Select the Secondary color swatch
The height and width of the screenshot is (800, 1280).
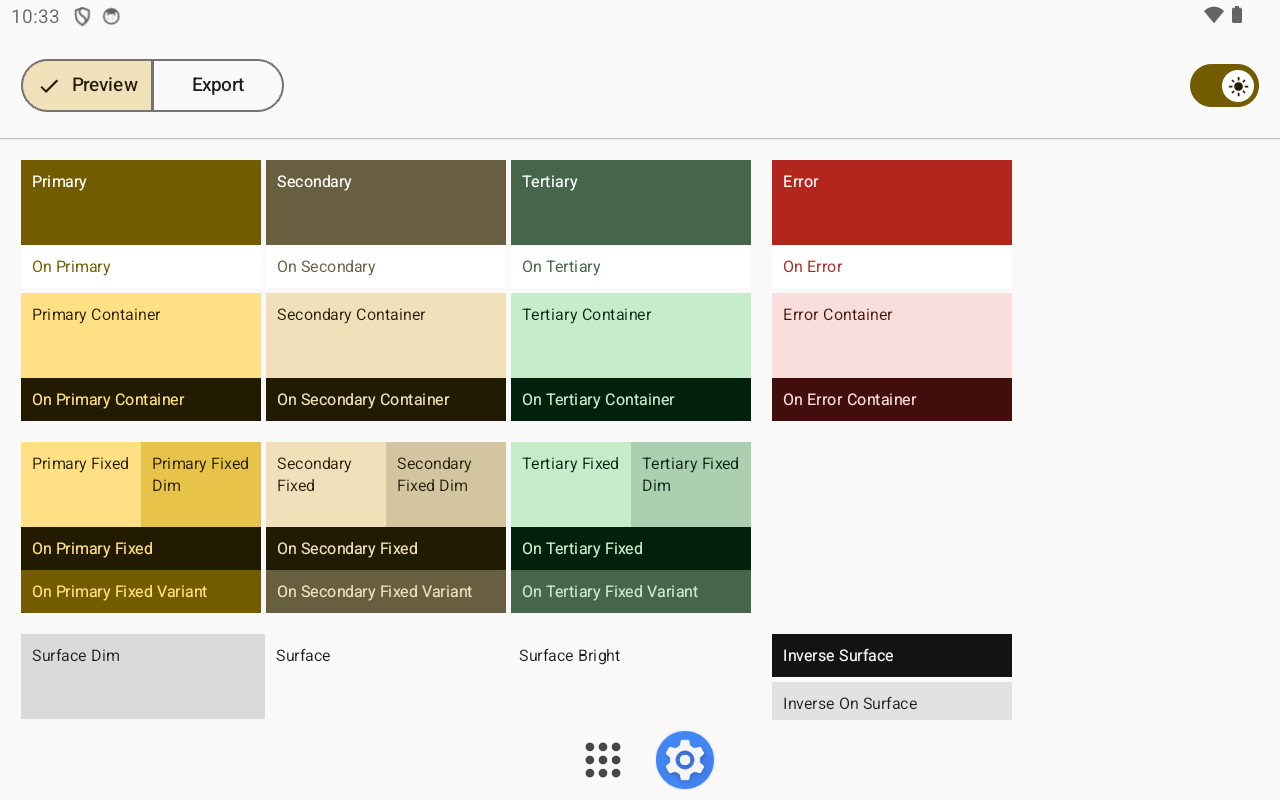[386, 202]
